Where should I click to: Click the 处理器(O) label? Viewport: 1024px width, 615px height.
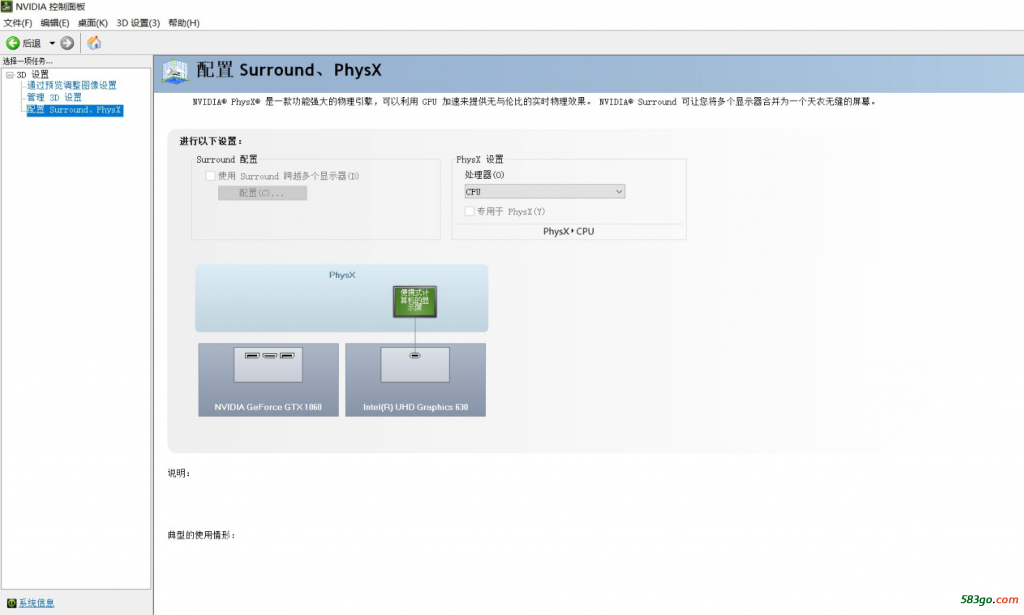485,175
